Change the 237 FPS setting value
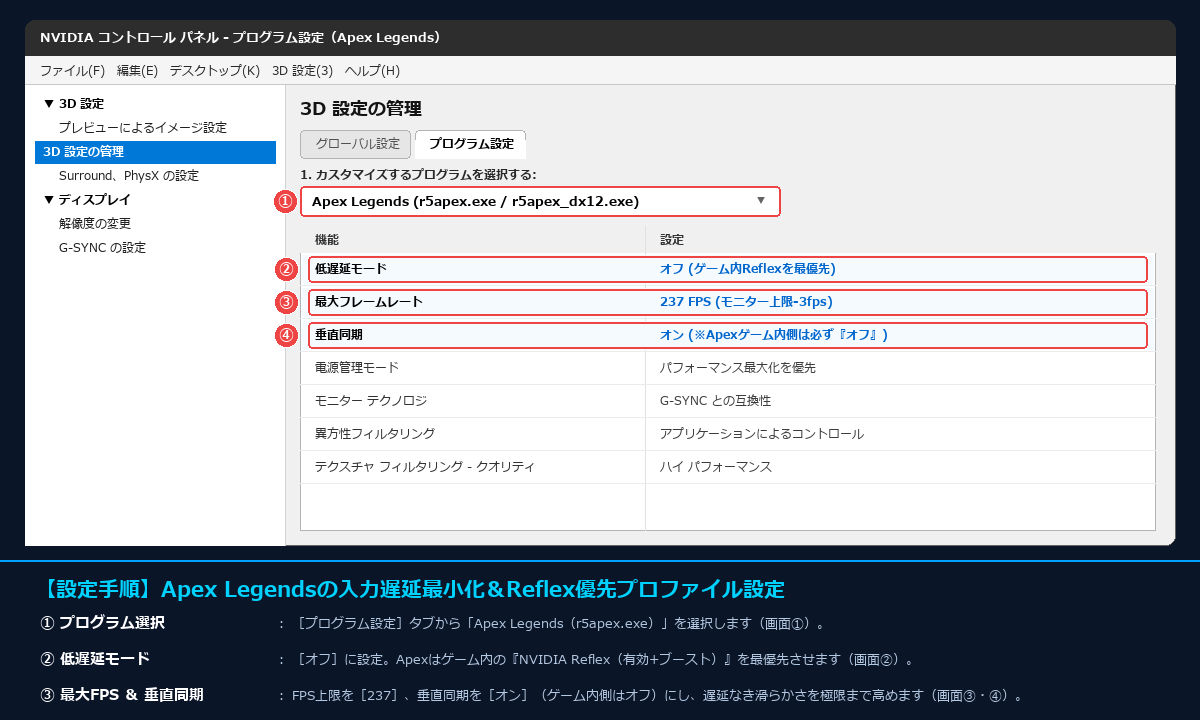Viewport: 1200px width, 720px height. (746, 302)
